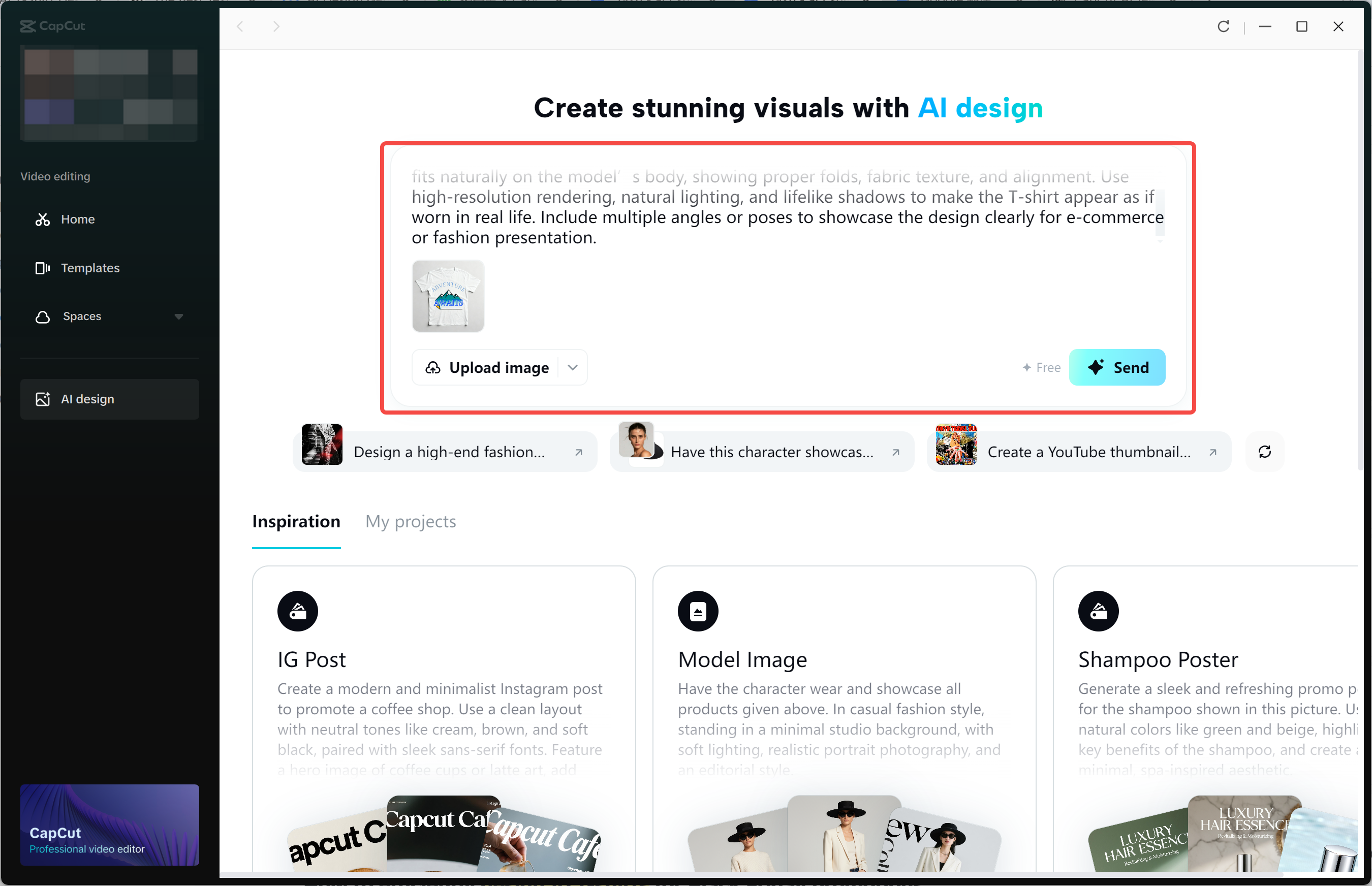Click the Home scissors icon in sidebar
1372x886 pixels.
click(x=43, y=219)
